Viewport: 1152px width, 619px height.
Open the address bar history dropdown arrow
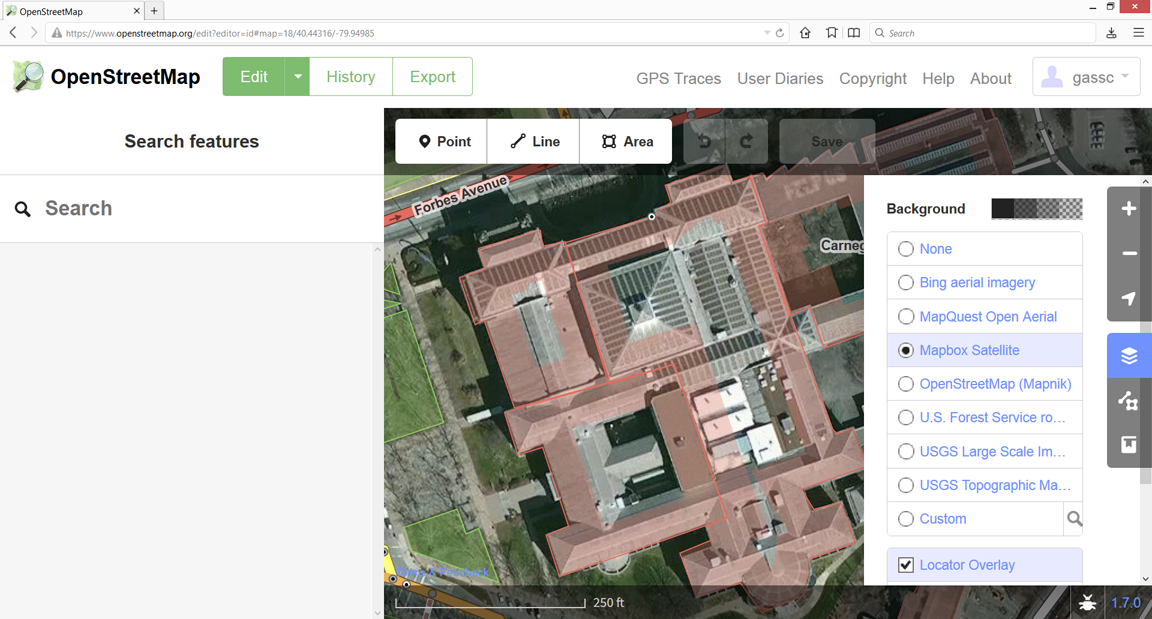[767, 33]
